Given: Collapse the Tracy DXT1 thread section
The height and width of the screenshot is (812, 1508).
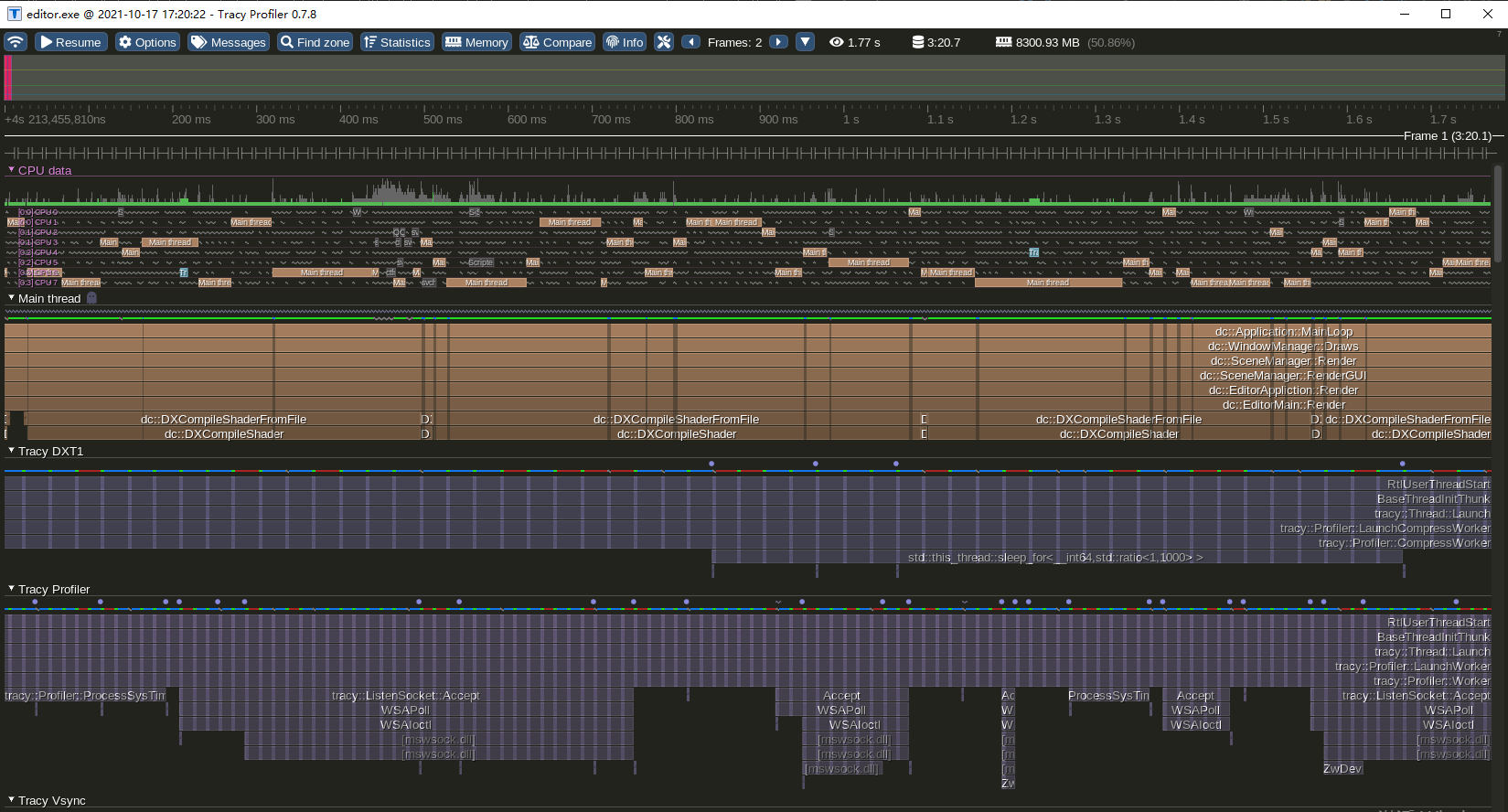Looking at the screenshot, I should 11,451.
